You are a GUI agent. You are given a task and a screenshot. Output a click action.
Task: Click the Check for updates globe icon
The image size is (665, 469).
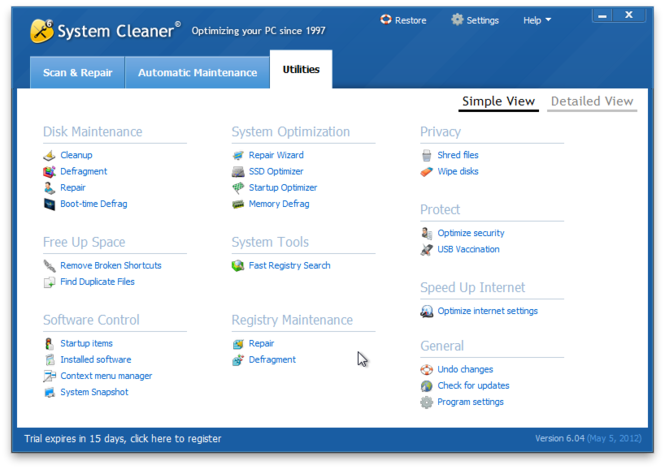pos(427,385)
